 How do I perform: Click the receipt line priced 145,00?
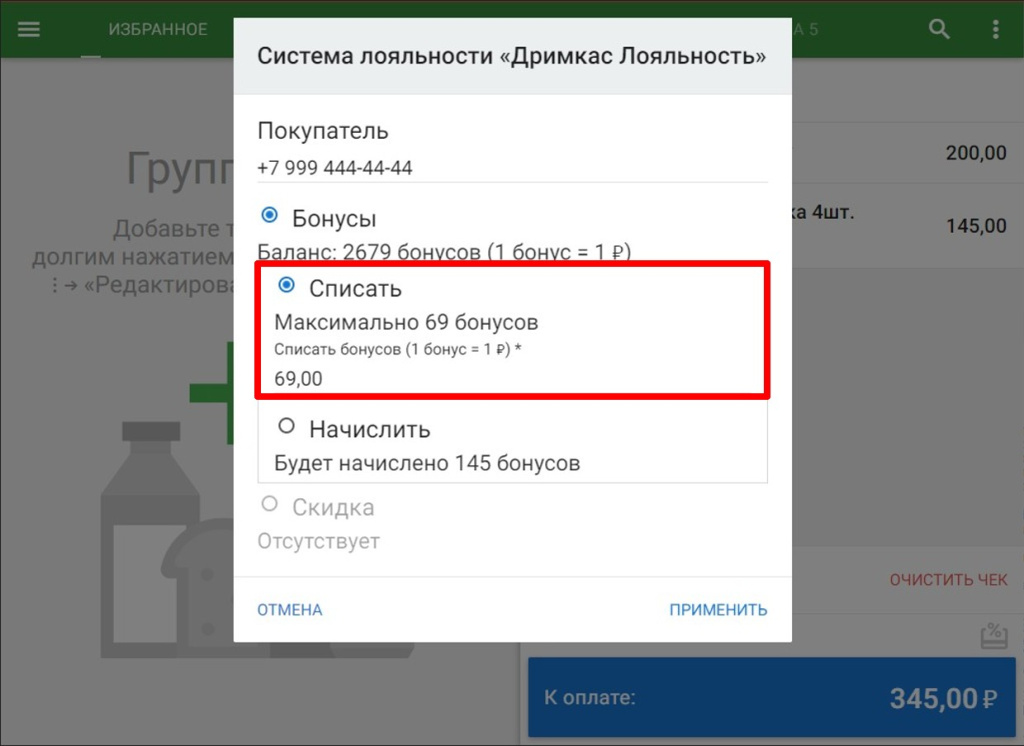[x=908, y=225]
